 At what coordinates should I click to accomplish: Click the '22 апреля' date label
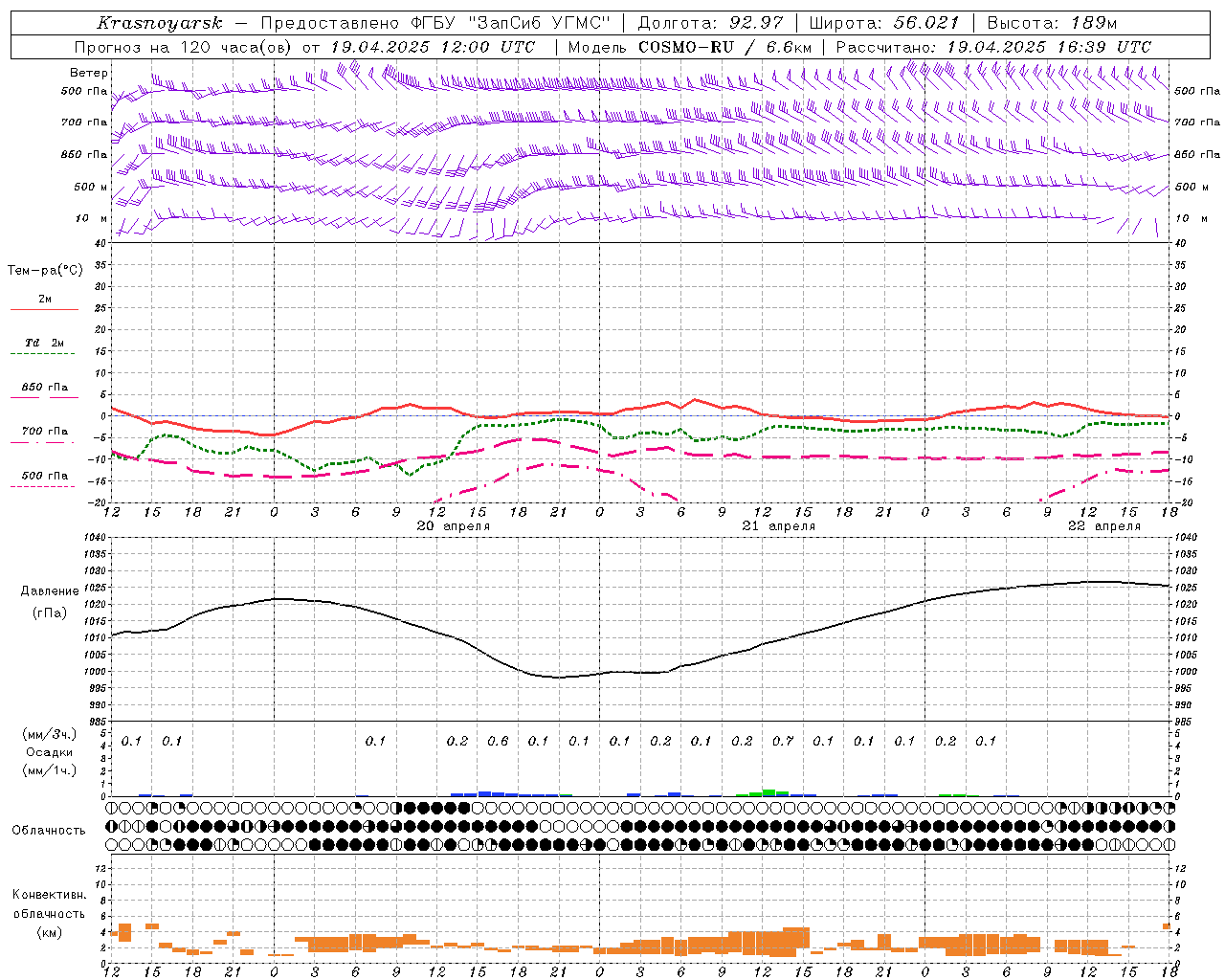click(x=1103, y=526)
